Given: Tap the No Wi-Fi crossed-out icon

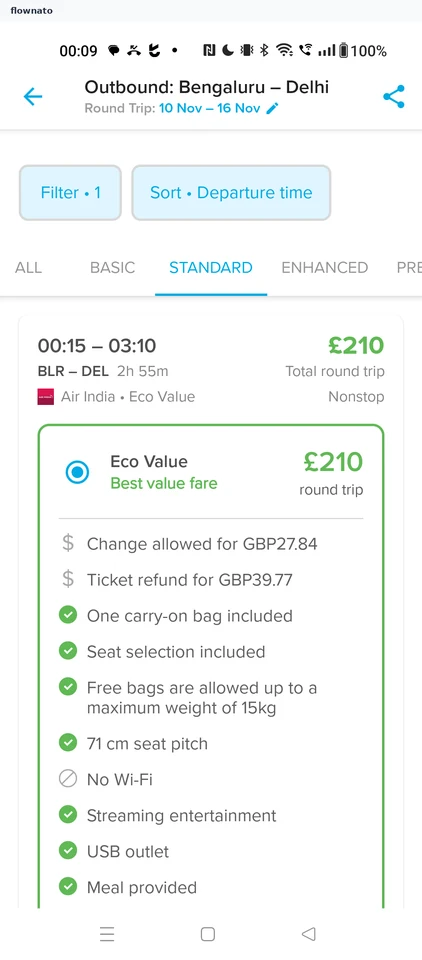Looking at the screenshot, I should point(67,779).
